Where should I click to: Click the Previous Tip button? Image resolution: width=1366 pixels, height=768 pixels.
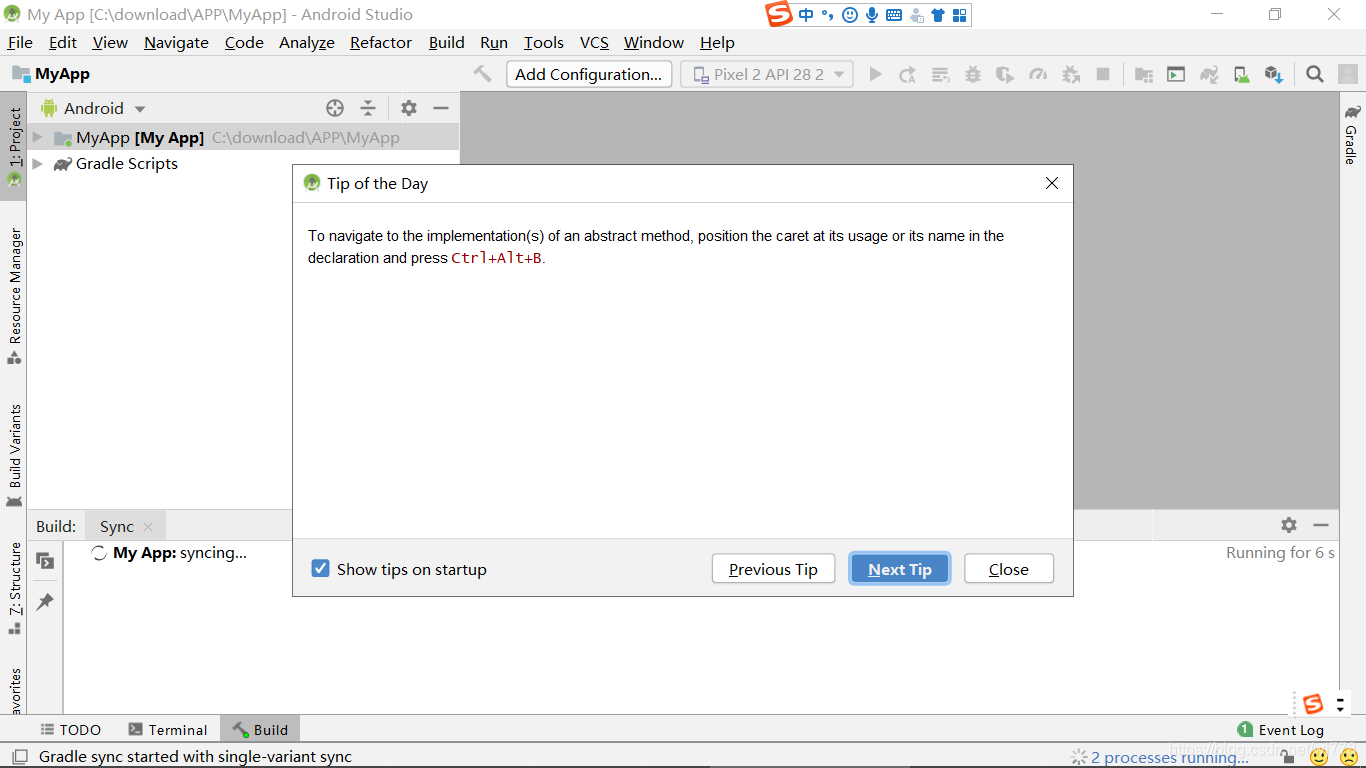773,569
